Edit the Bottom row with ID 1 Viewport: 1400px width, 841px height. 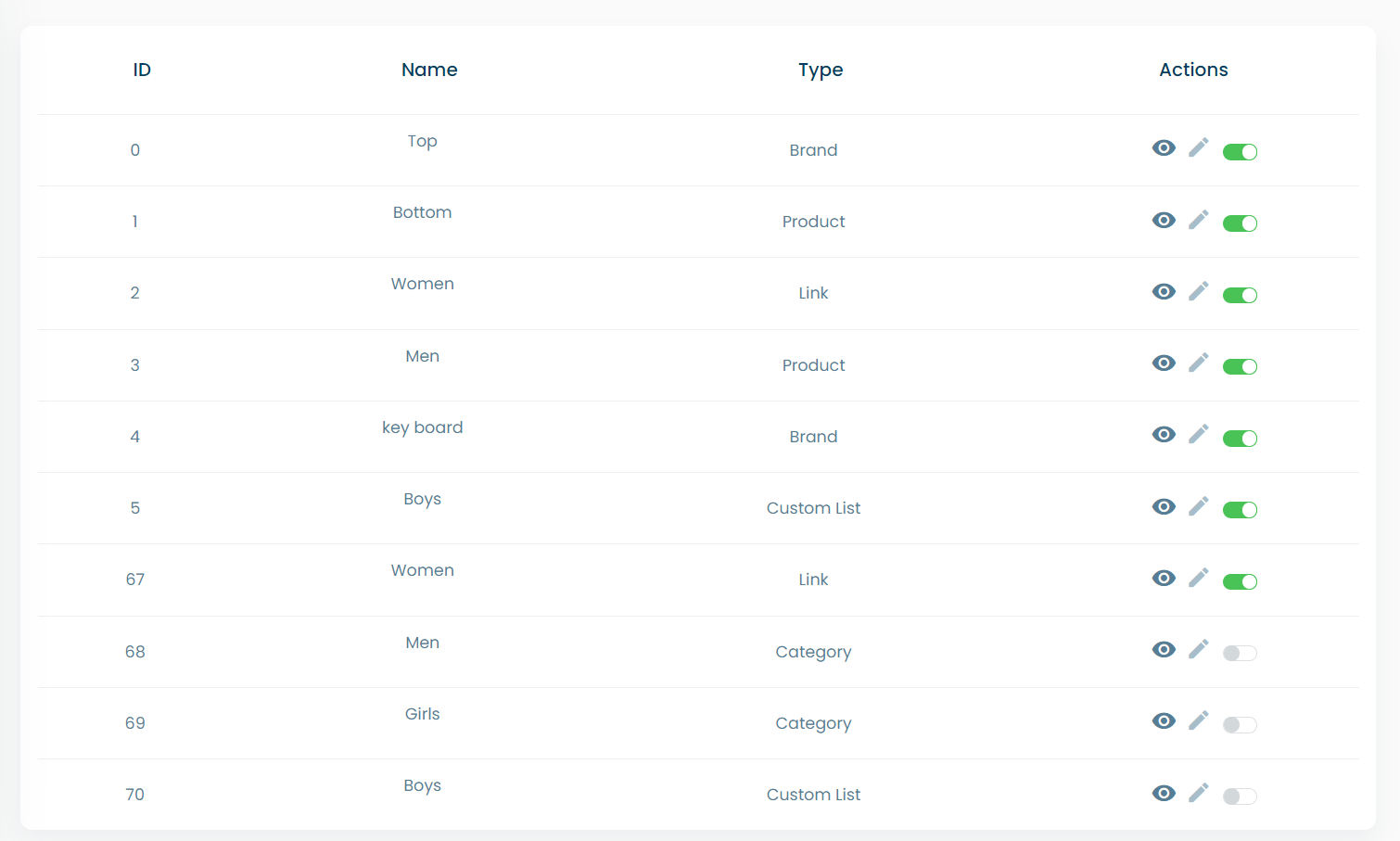[1199, 219]
